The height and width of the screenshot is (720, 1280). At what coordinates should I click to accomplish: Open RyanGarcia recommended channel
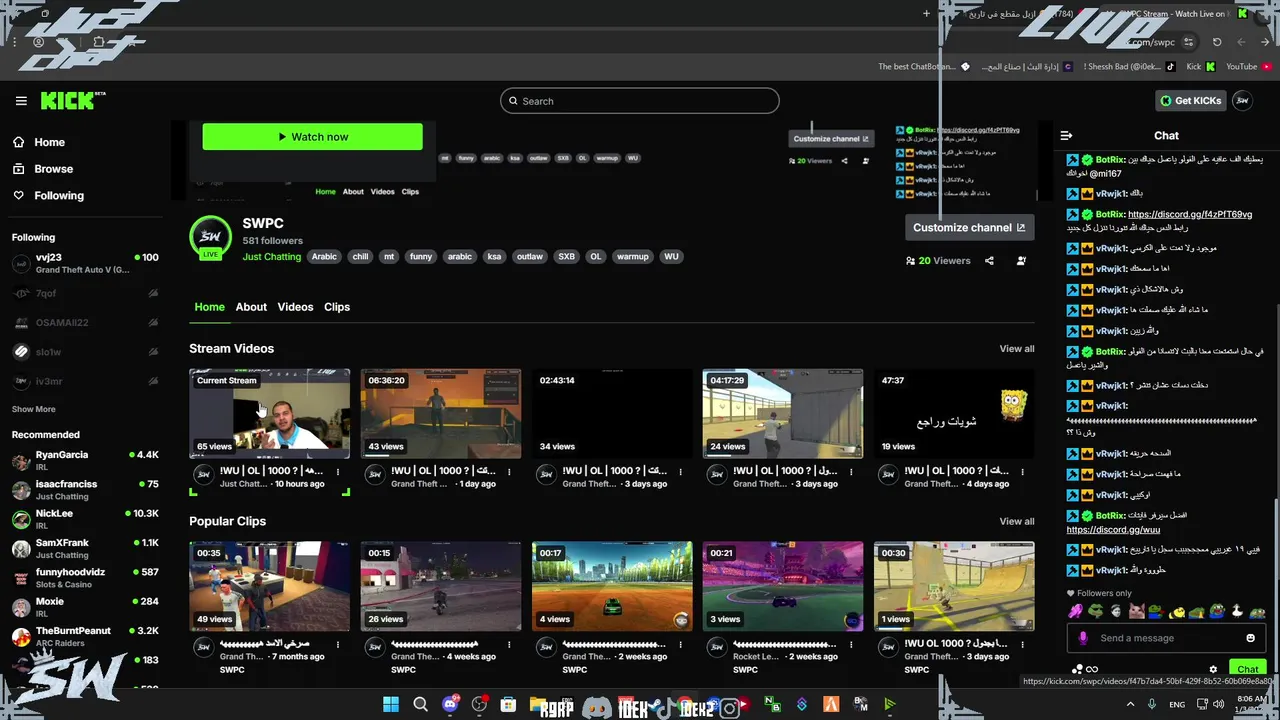click(x=85, y=461)
